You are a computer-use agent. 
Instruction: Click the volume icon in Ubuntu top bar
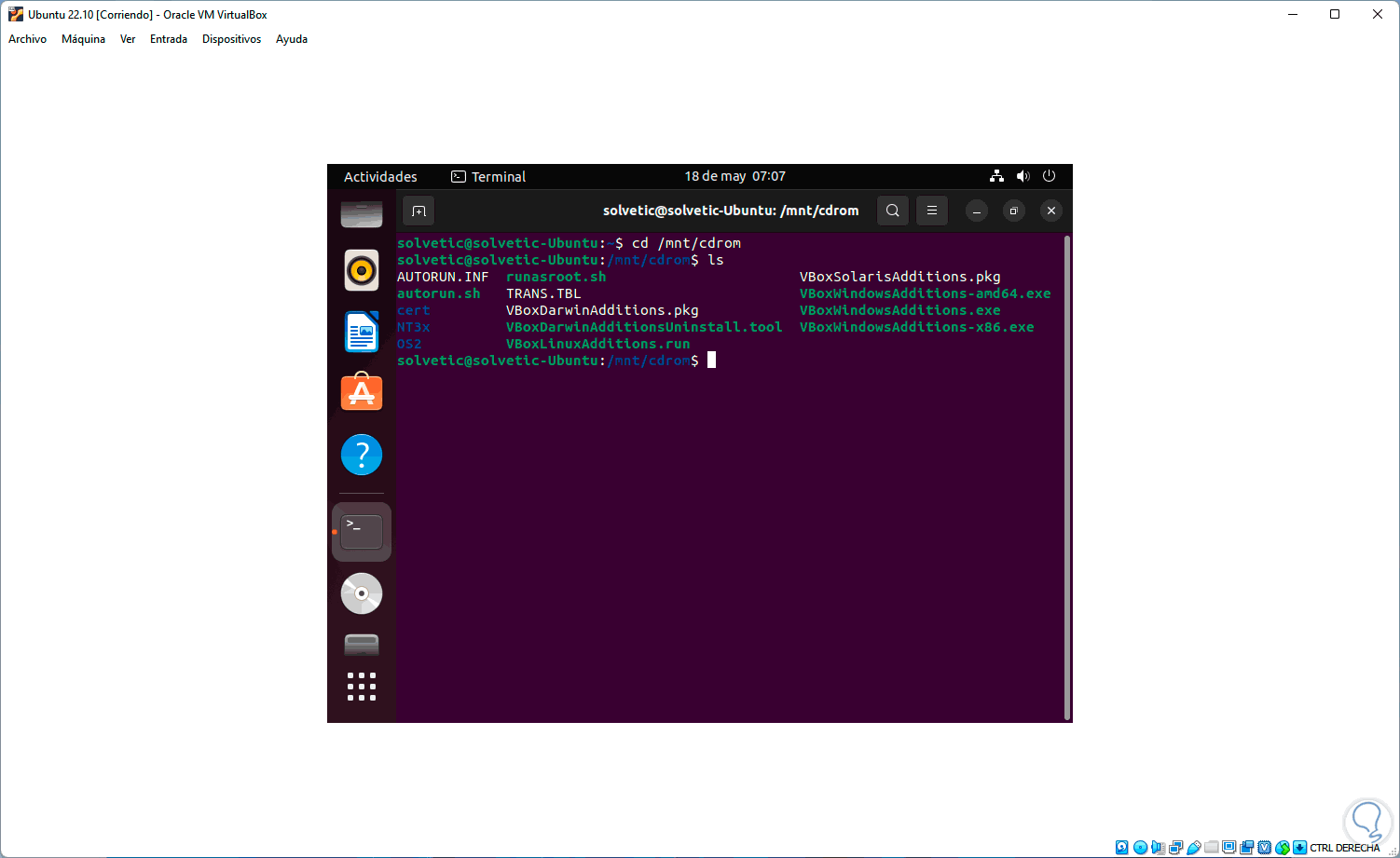point(1023,176)
